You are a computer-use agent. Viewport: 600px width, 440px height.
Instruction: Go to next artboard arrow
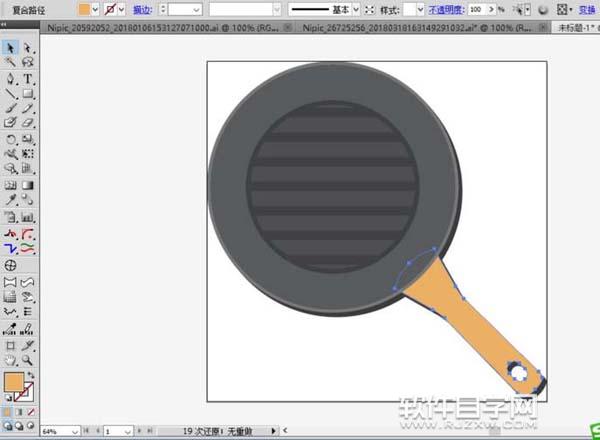[x=140, y=431]
